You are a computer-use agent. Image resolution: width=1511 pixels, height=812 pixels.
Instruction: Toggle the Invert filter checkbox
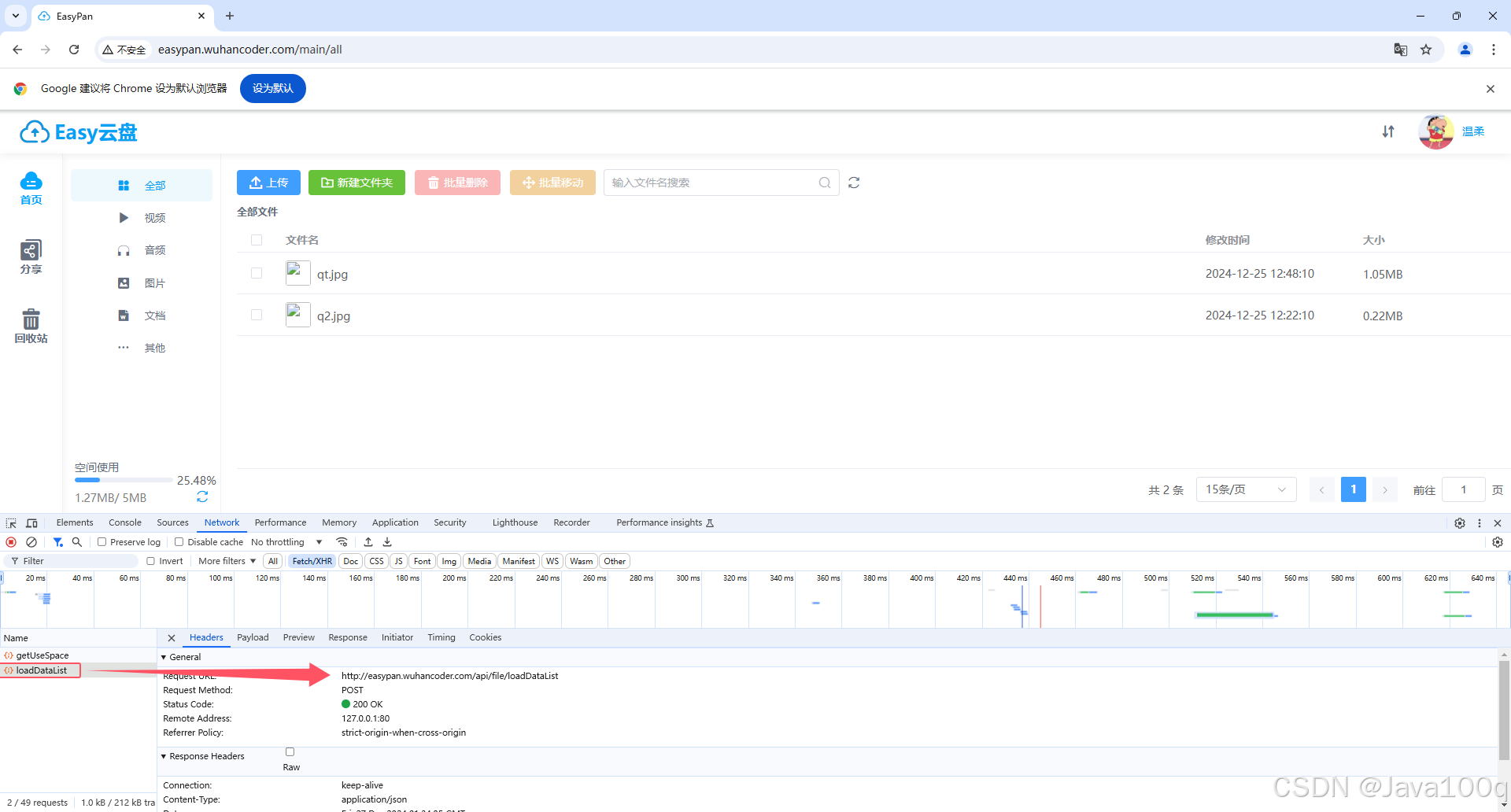[x=150, y=561]
